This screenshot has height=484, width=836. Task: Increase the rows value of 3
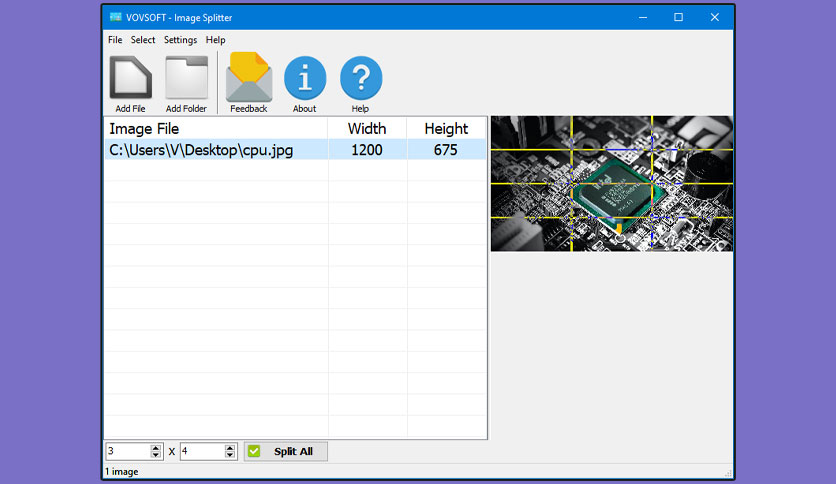155,448
